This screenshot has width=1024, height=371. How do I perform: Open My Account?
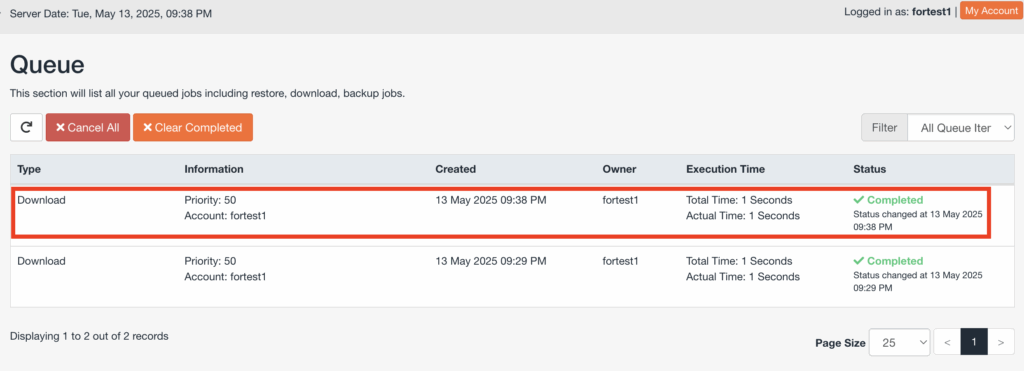[991, 11]
